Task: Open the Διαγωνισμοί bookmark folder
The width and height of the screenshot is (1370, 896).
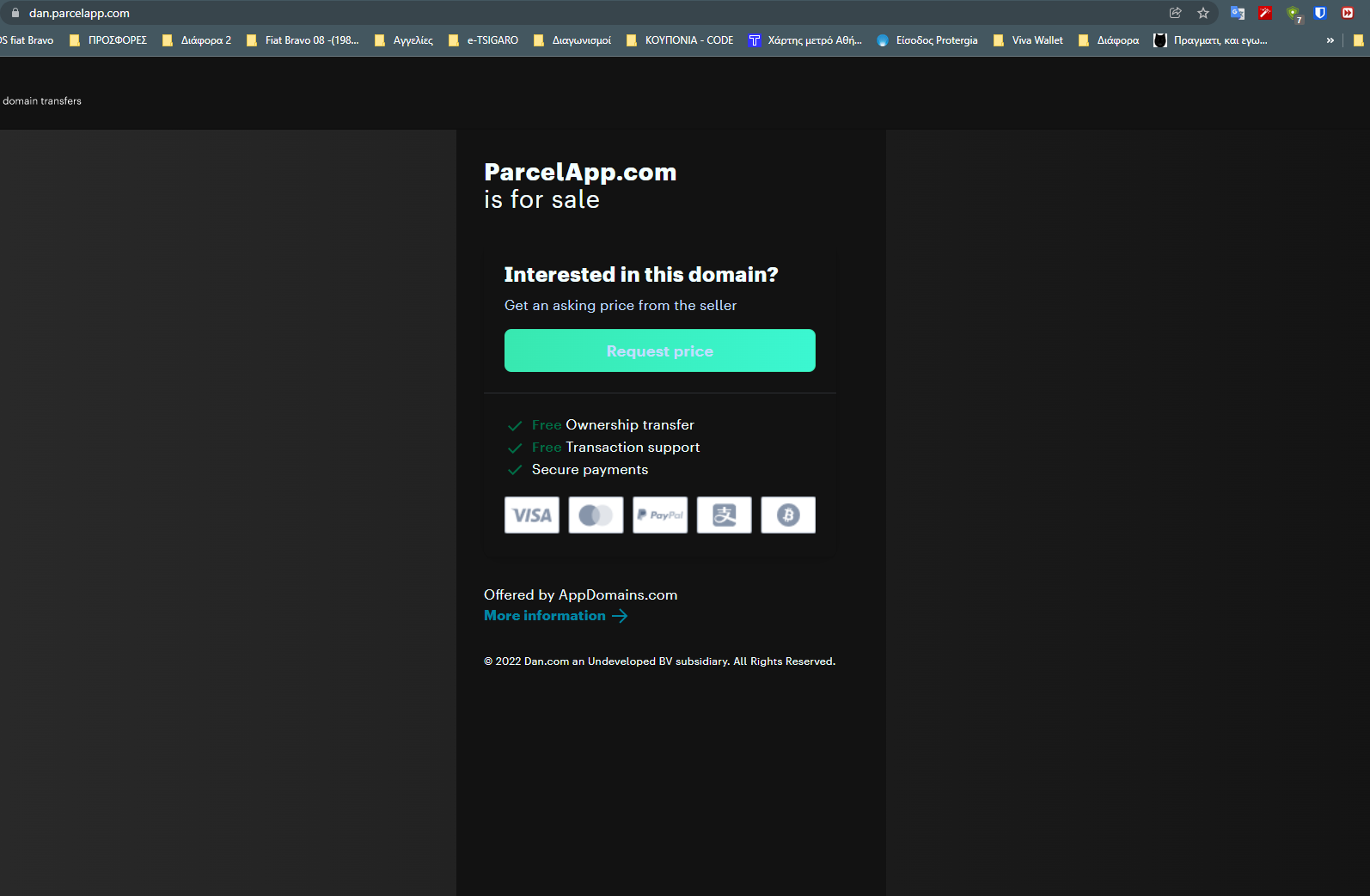Action: point(572,40)
